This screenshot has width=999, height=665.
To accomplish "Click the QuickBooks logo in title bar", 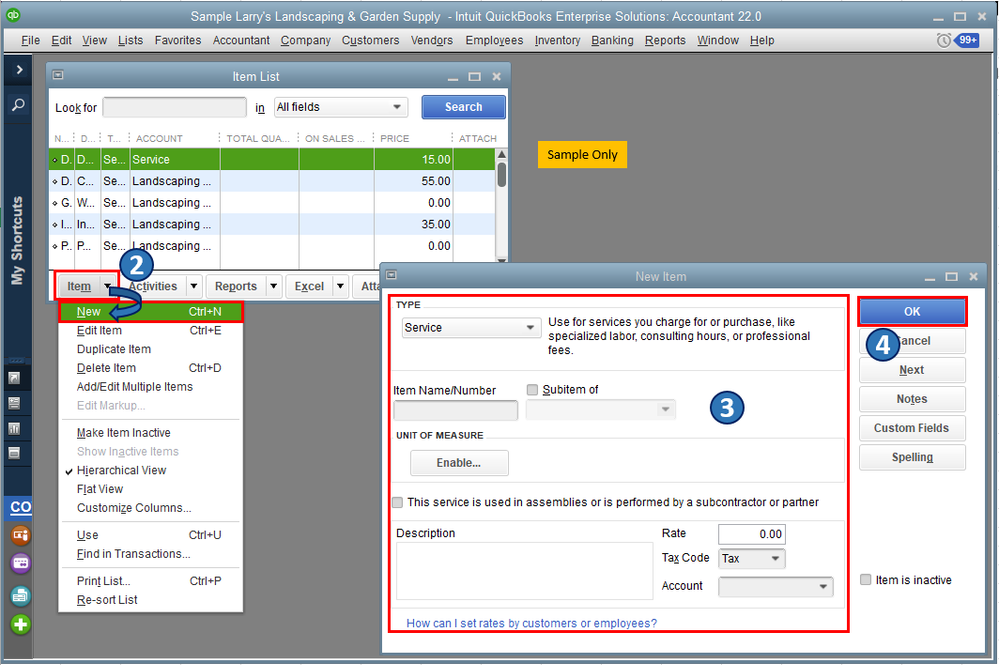I will pyautogui.click(x=13, y=15).
